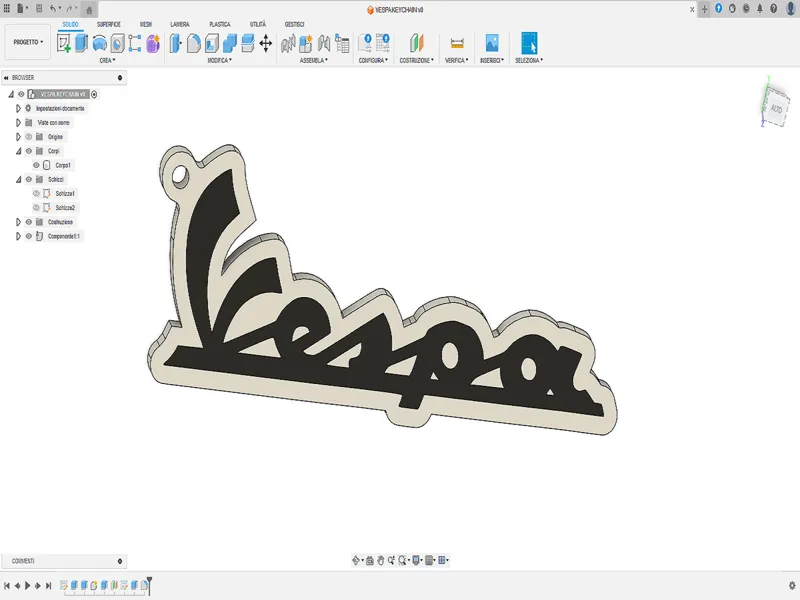Select the Shell tool
Screen dimensions: 800x600
pos(212,43)
